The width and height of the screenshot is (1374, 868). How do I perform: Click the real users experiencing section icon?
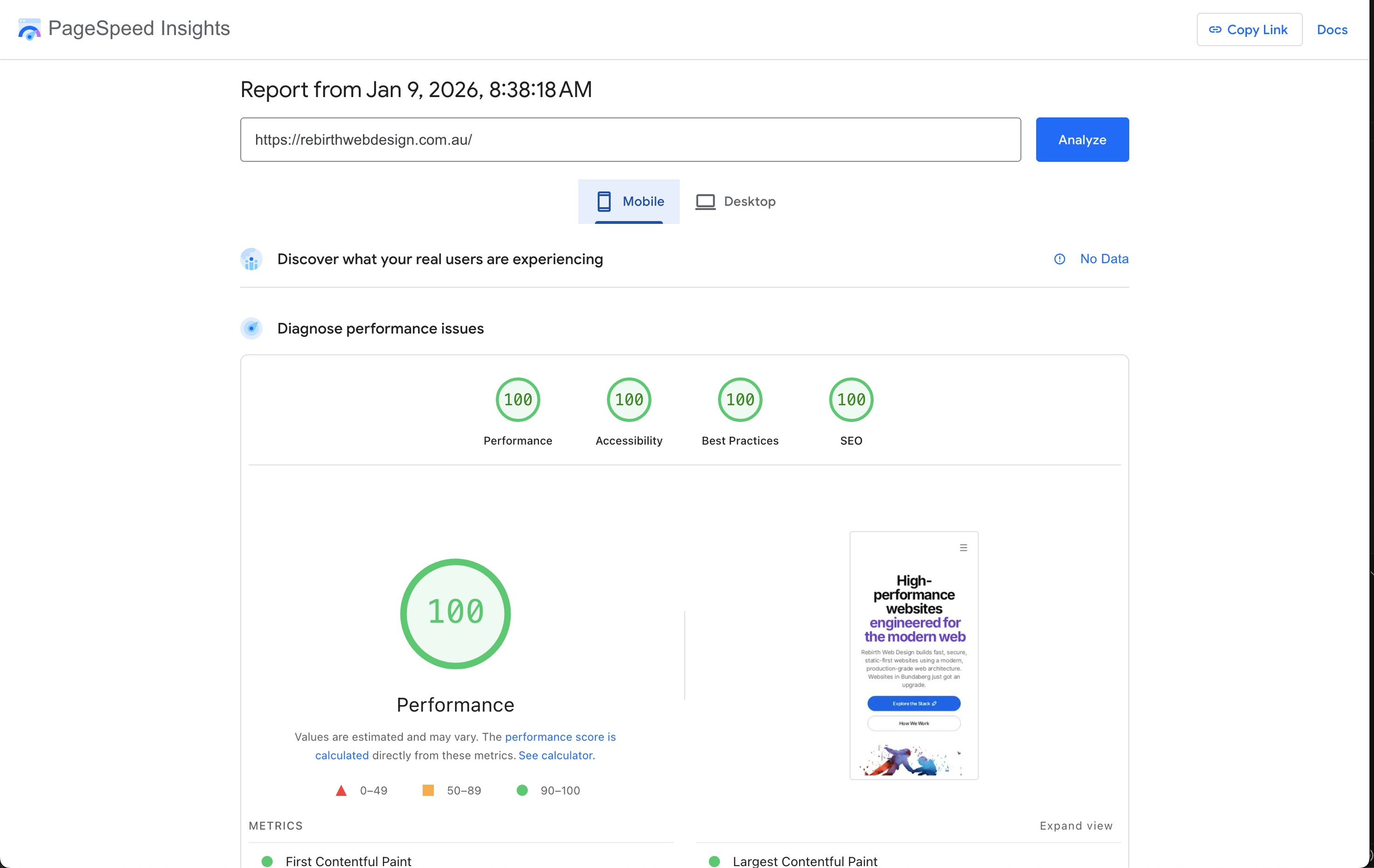pos(251,260)
